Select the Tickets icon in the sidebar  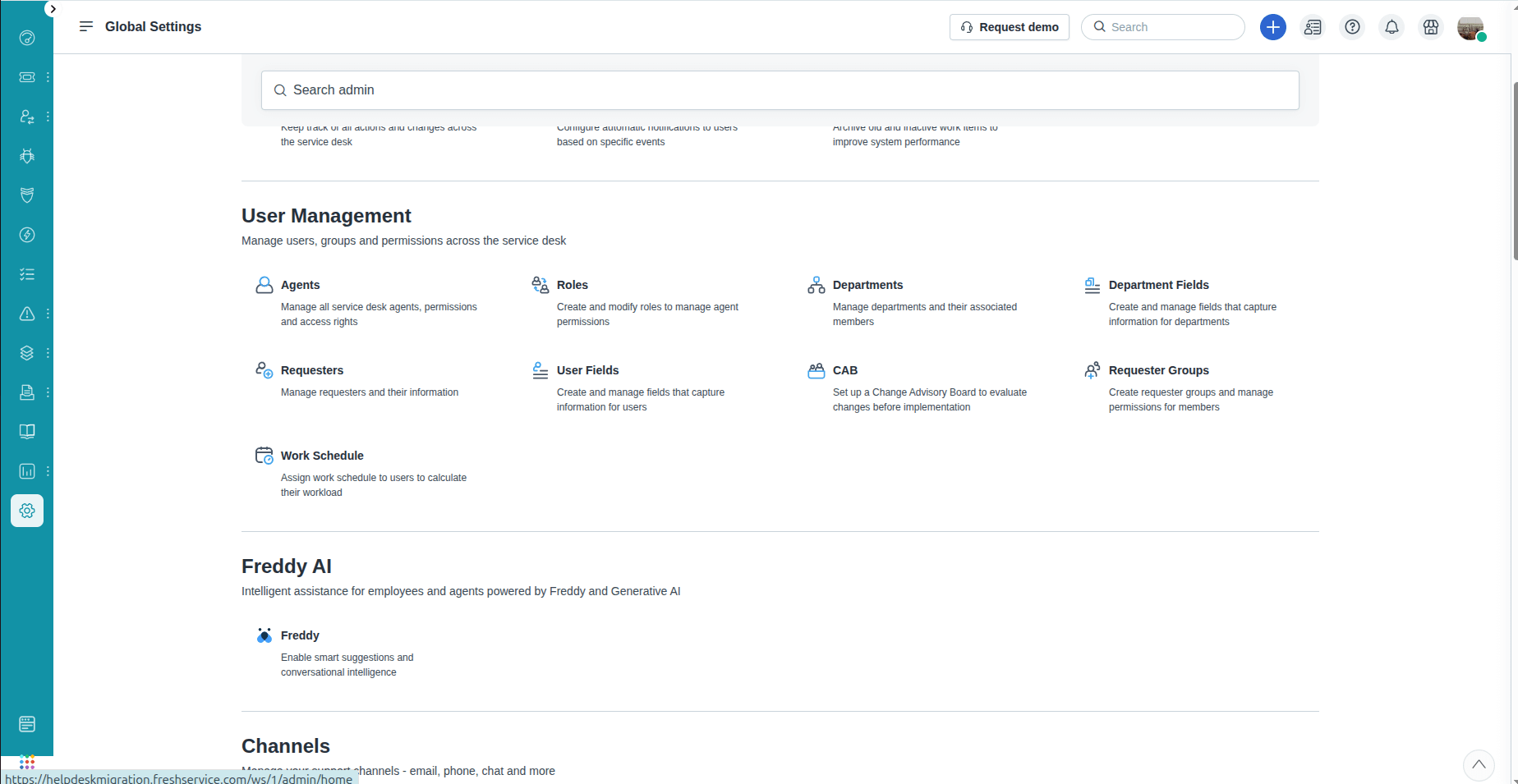26,77
